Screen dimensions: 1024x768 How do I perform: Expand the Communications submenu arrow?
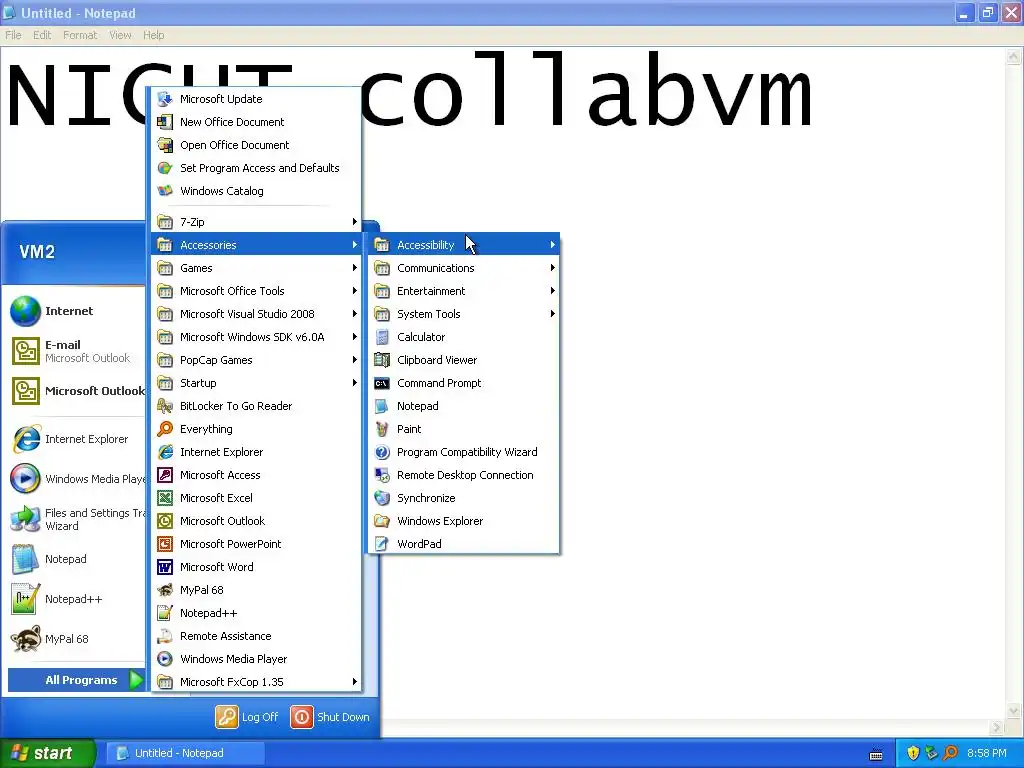click(x=552, y=268)
